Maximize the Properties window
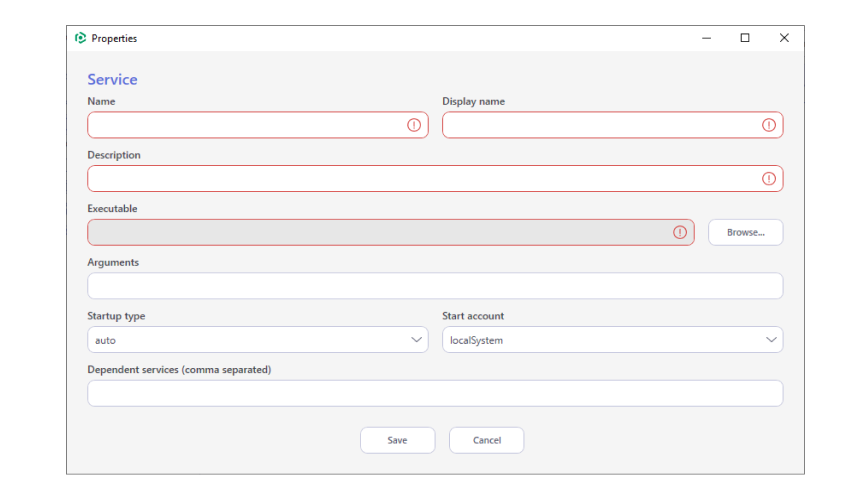The height and width of the screenshot is (500, 865). [745, 38]
